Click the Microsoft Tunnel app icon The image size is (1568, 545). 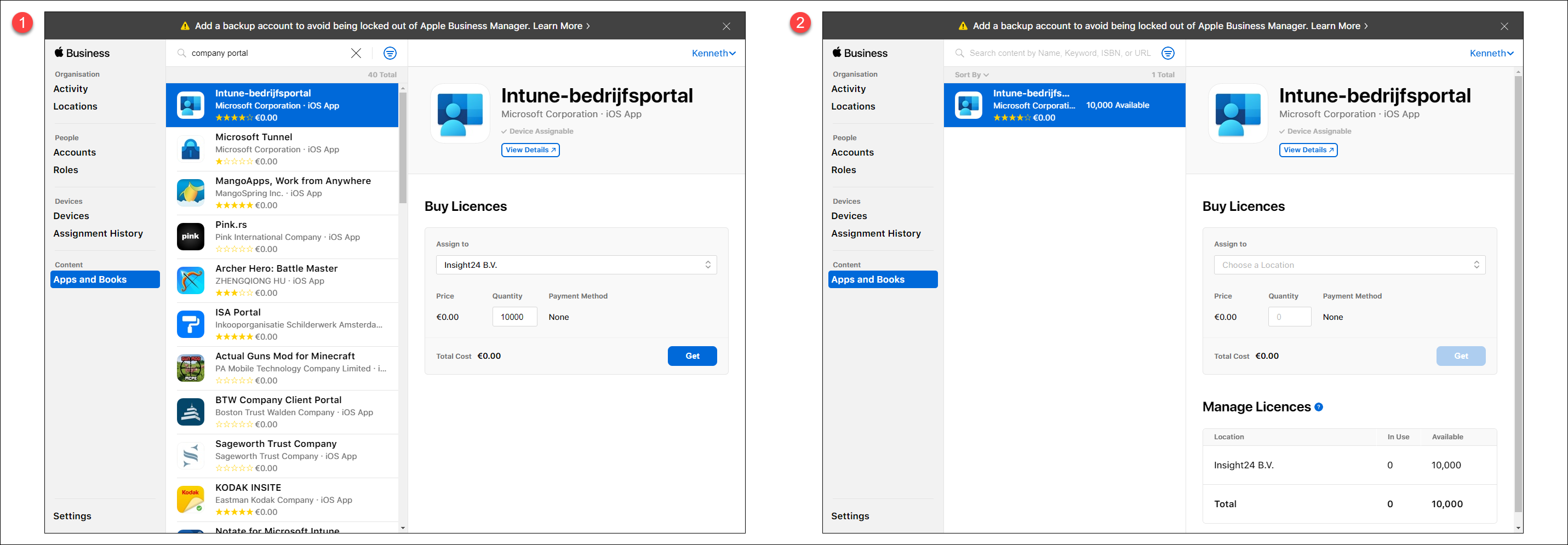191,149
